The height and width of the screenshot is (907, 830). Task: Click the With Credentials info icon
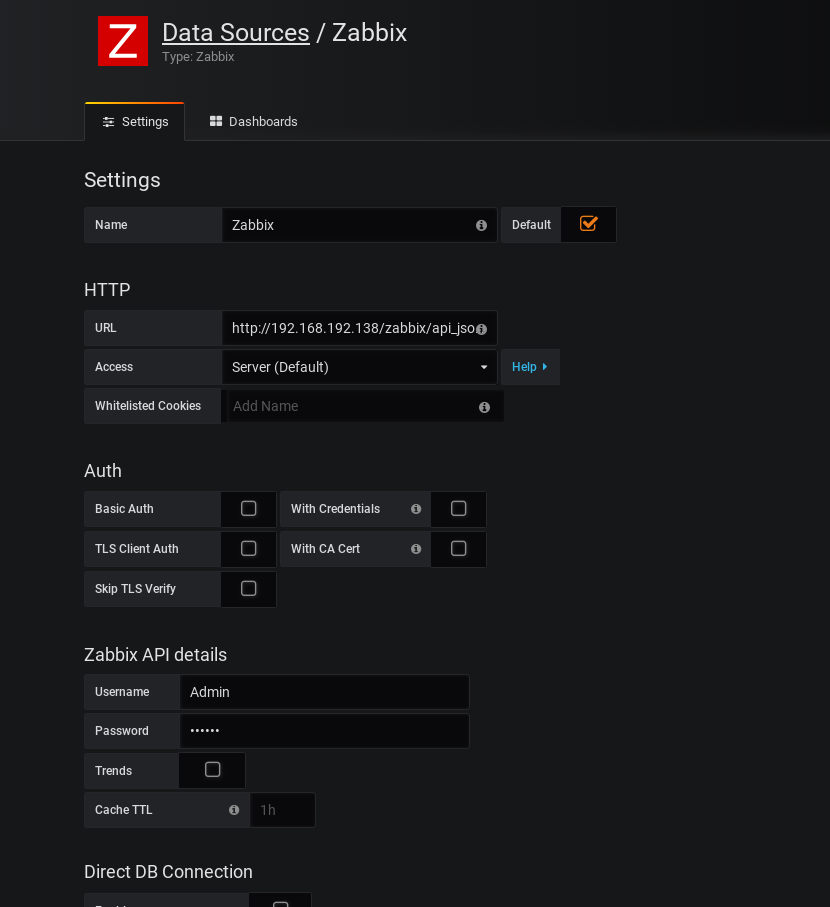click(x=416, y=509)
